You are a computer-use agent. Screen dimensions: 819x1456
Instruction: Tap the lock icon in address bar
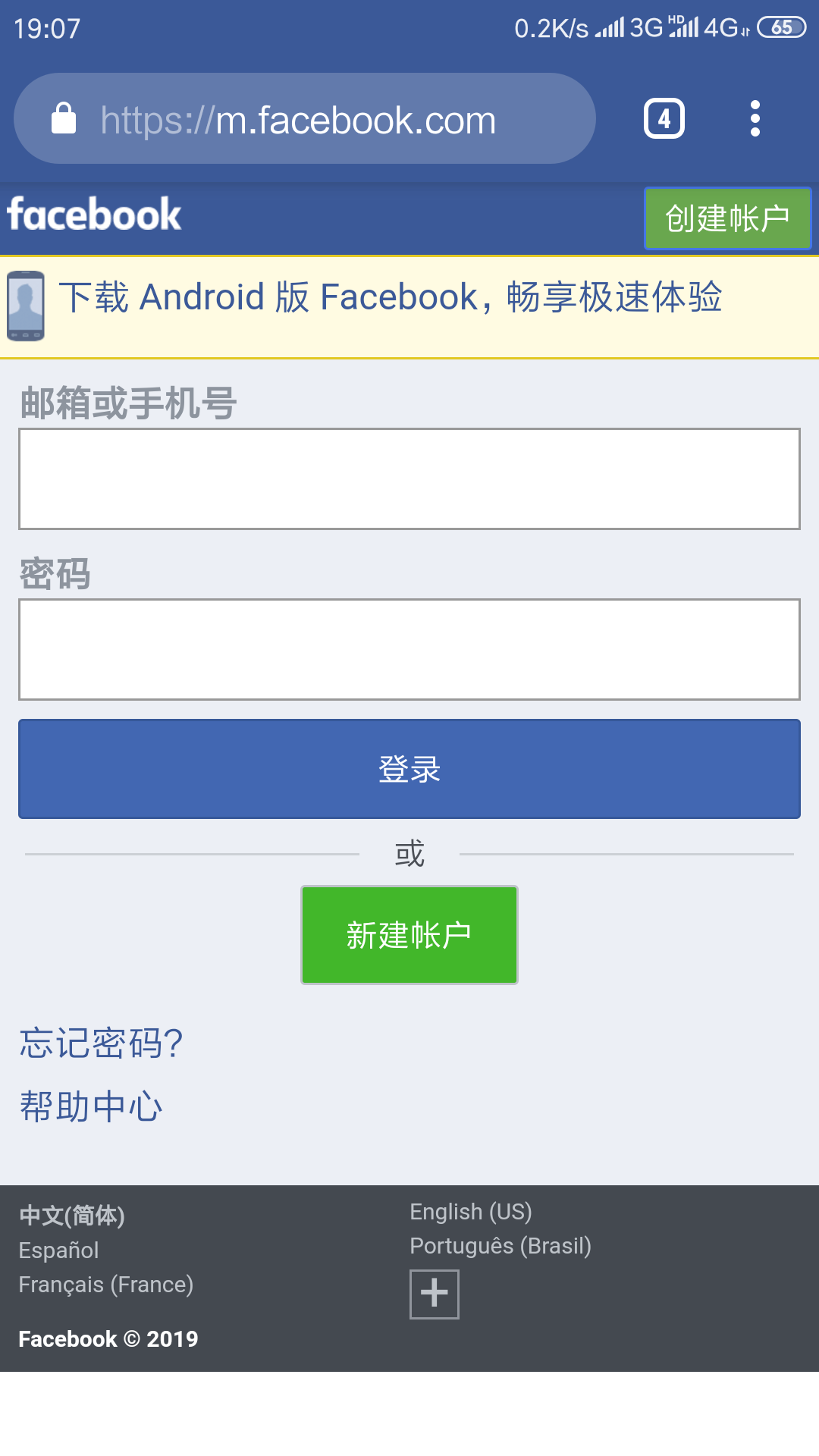pos(64,119)
